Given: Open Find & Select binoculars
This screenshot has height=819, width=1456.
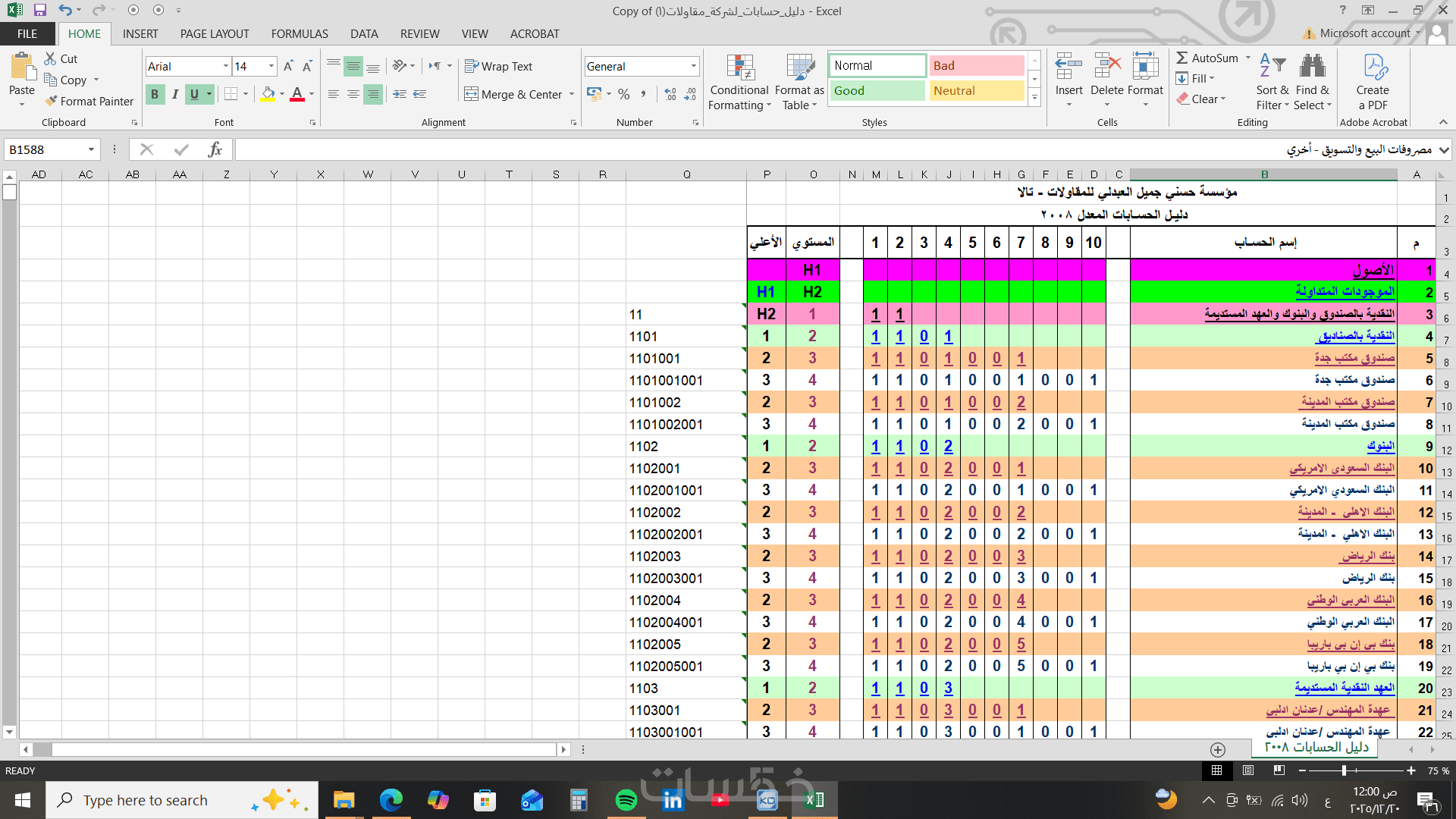Looking at the screenshot, I should click(1312, 82).
